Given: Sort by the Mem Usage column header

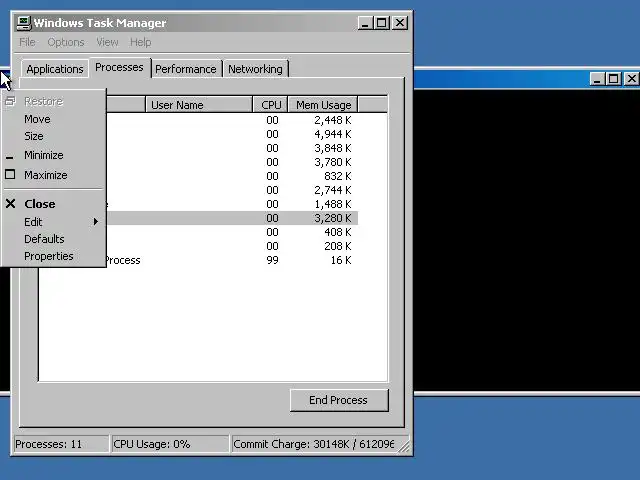Looking at the screenshot, I should coord(323,105).
